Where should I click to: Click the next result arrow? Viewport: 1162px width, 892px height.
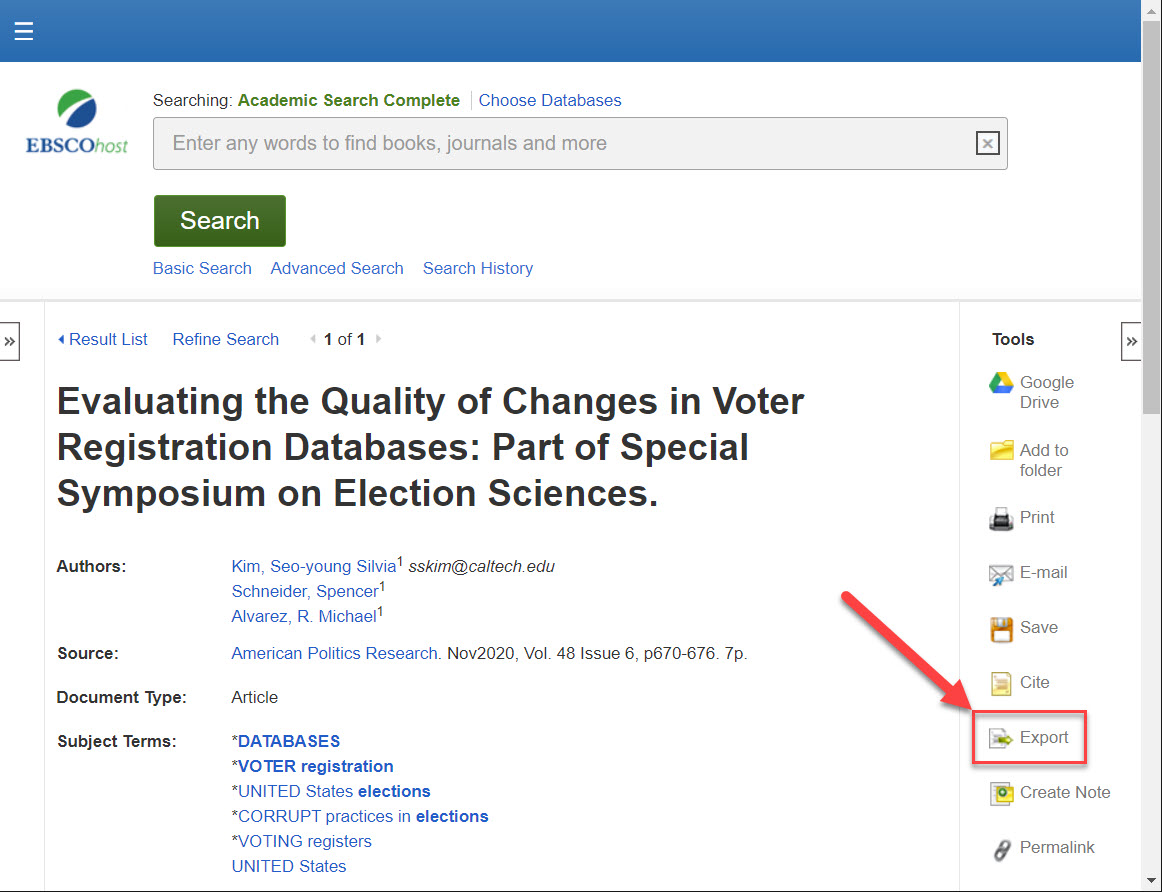click(379, 339)
